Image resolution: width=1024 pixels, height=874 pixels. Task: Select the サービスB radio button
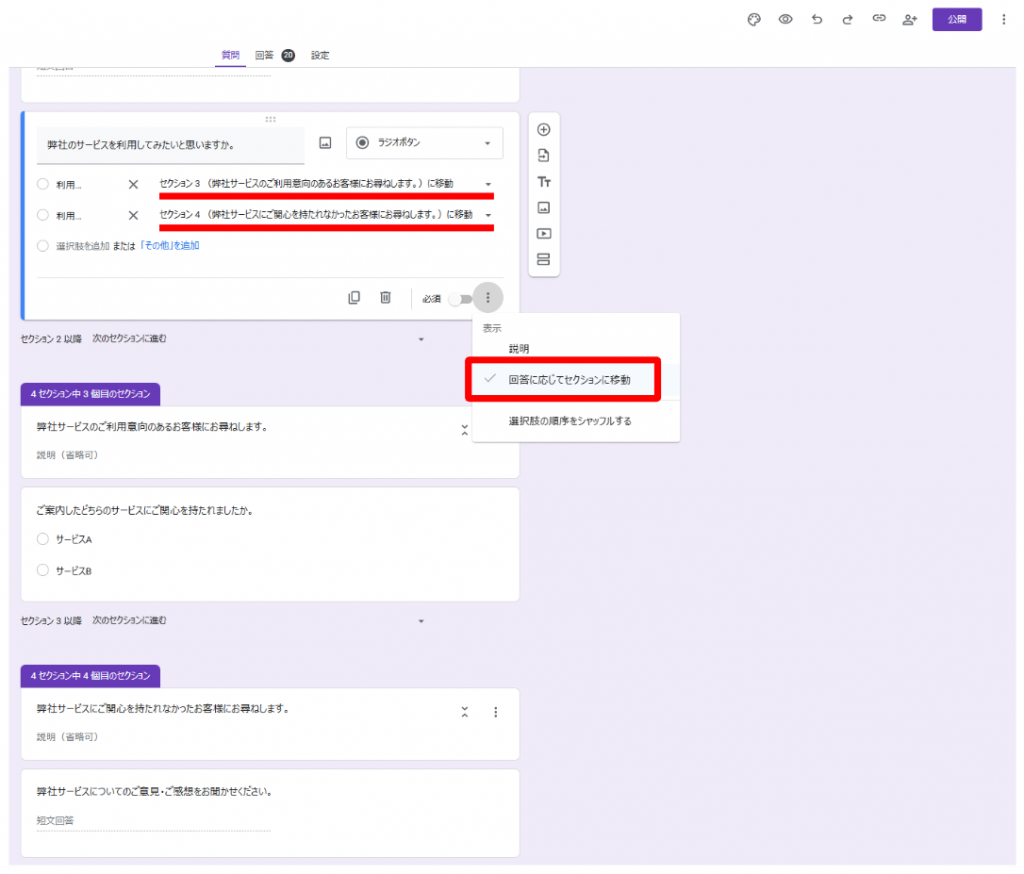click(42, 570)
